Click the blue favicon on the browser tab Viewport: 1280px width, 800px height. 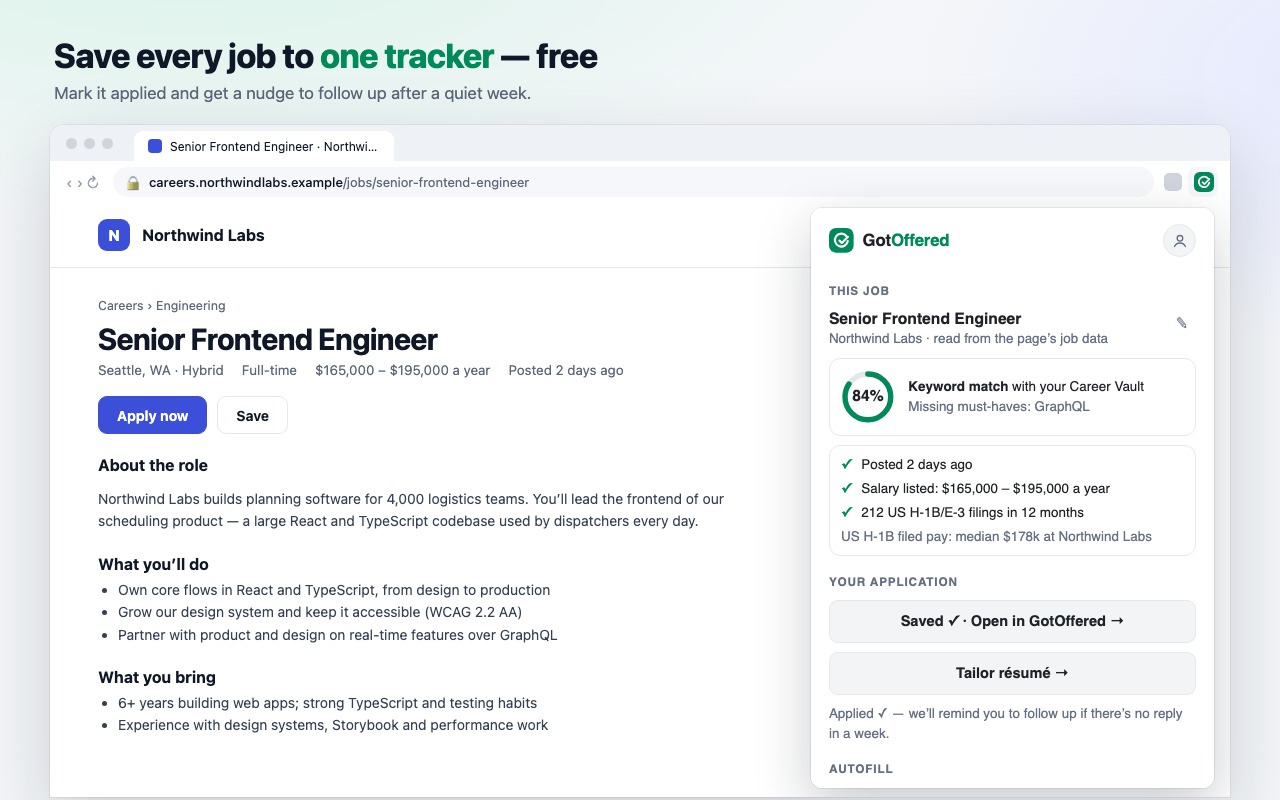(155, 146)
